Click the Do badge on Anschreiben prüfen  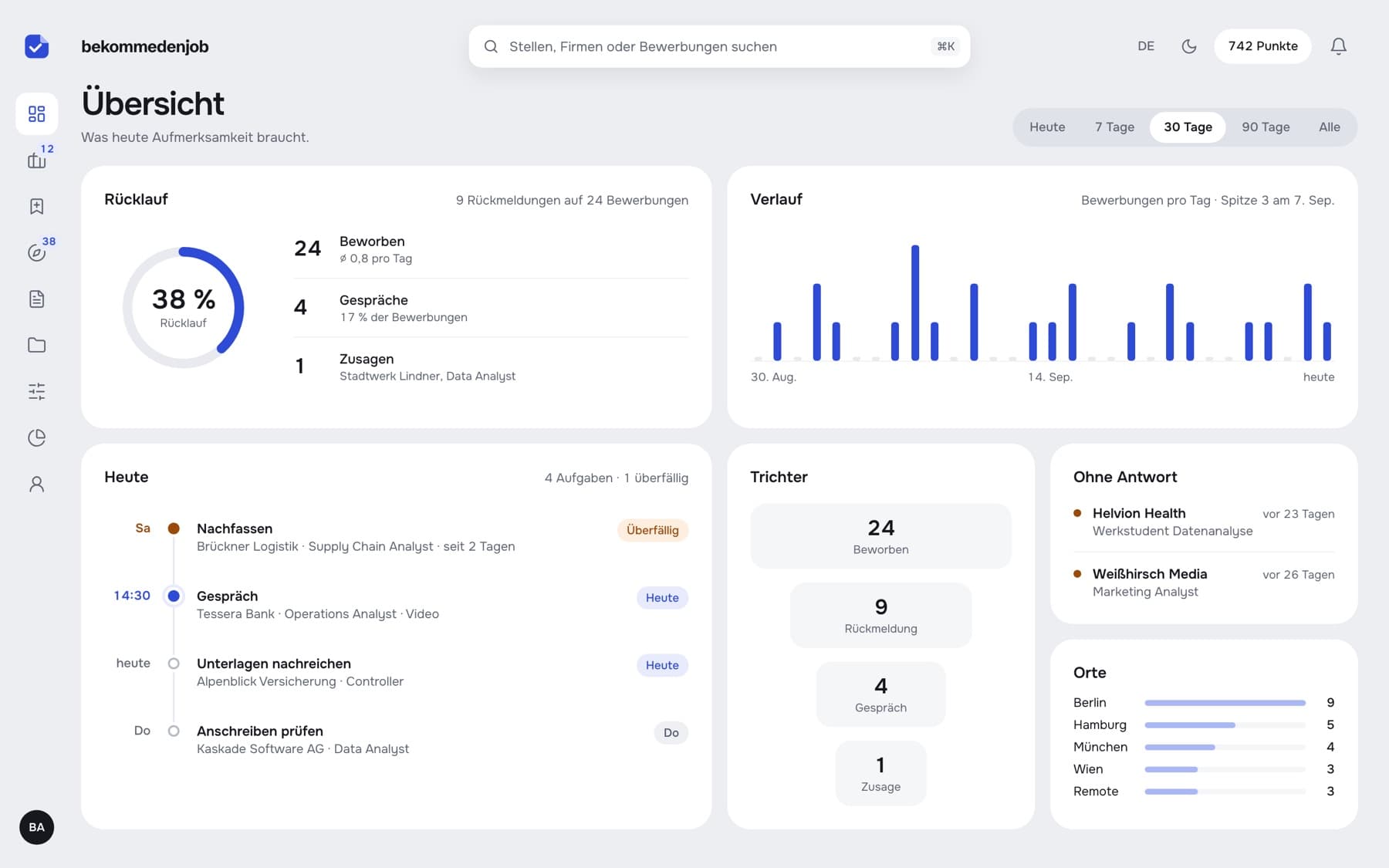point(671,733)
